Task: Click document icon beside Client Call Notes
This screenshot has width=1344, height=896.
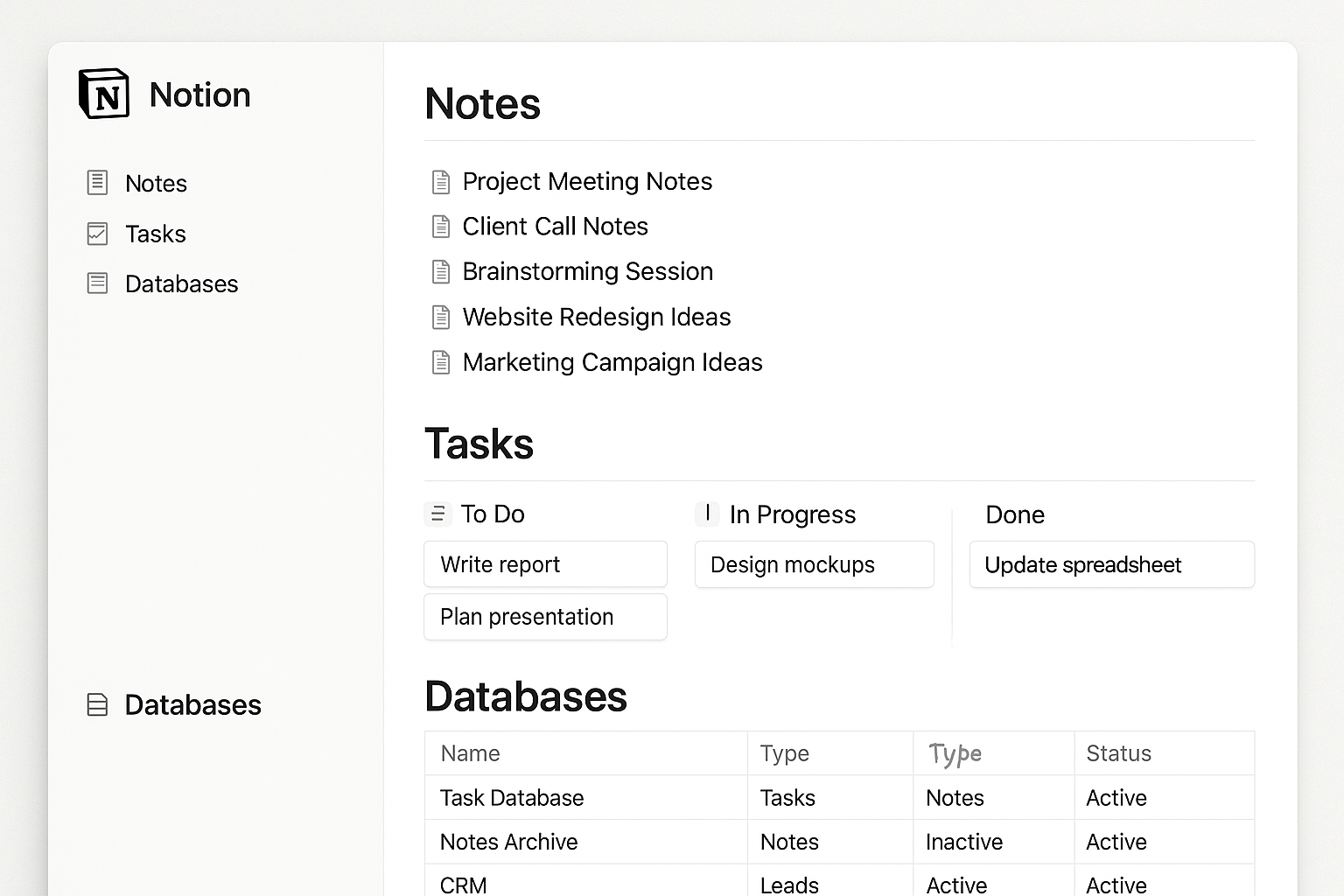Action: pos(441,227)
